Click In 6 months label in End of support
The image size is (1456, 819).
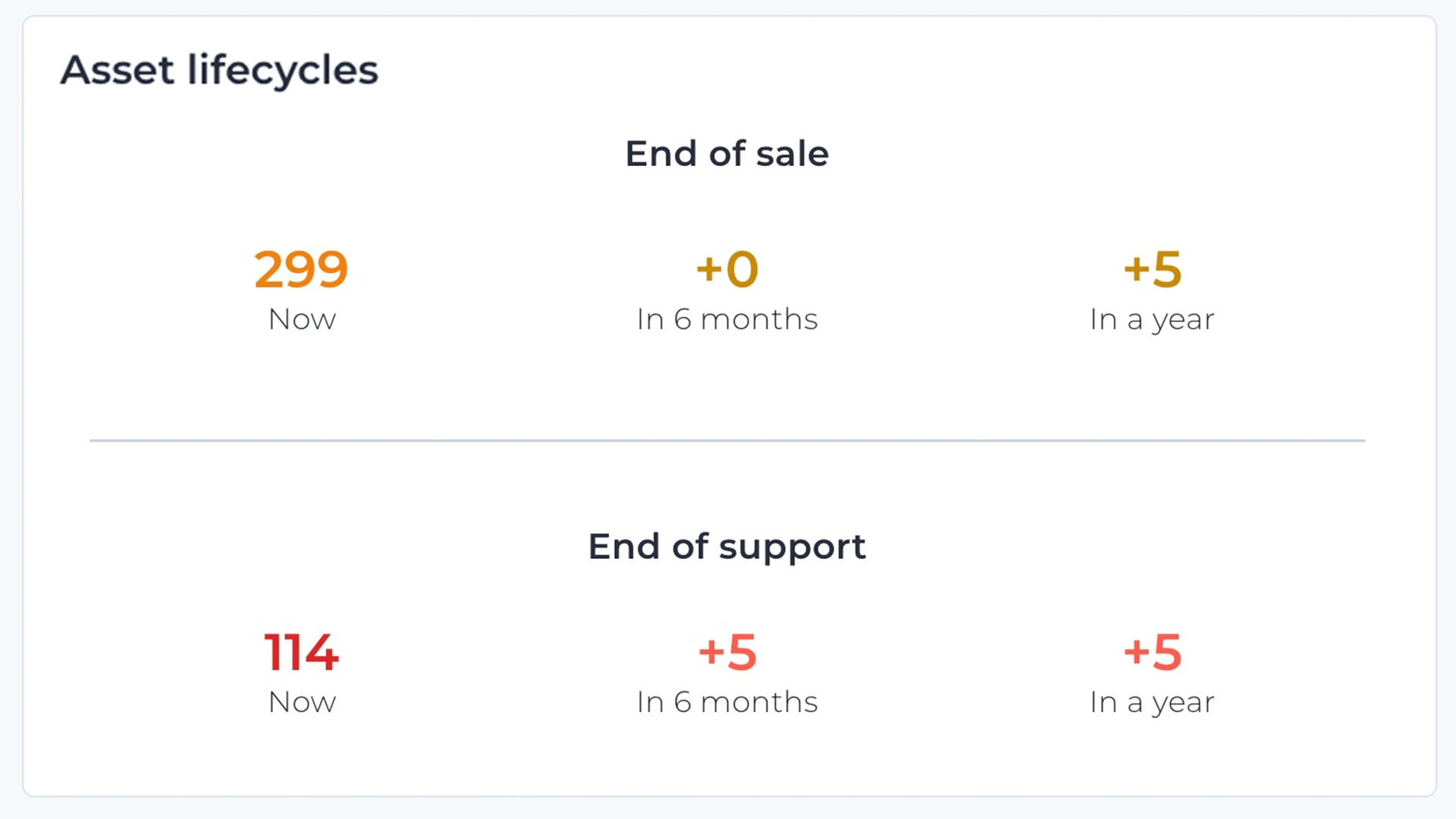click(x=726, y=702)
